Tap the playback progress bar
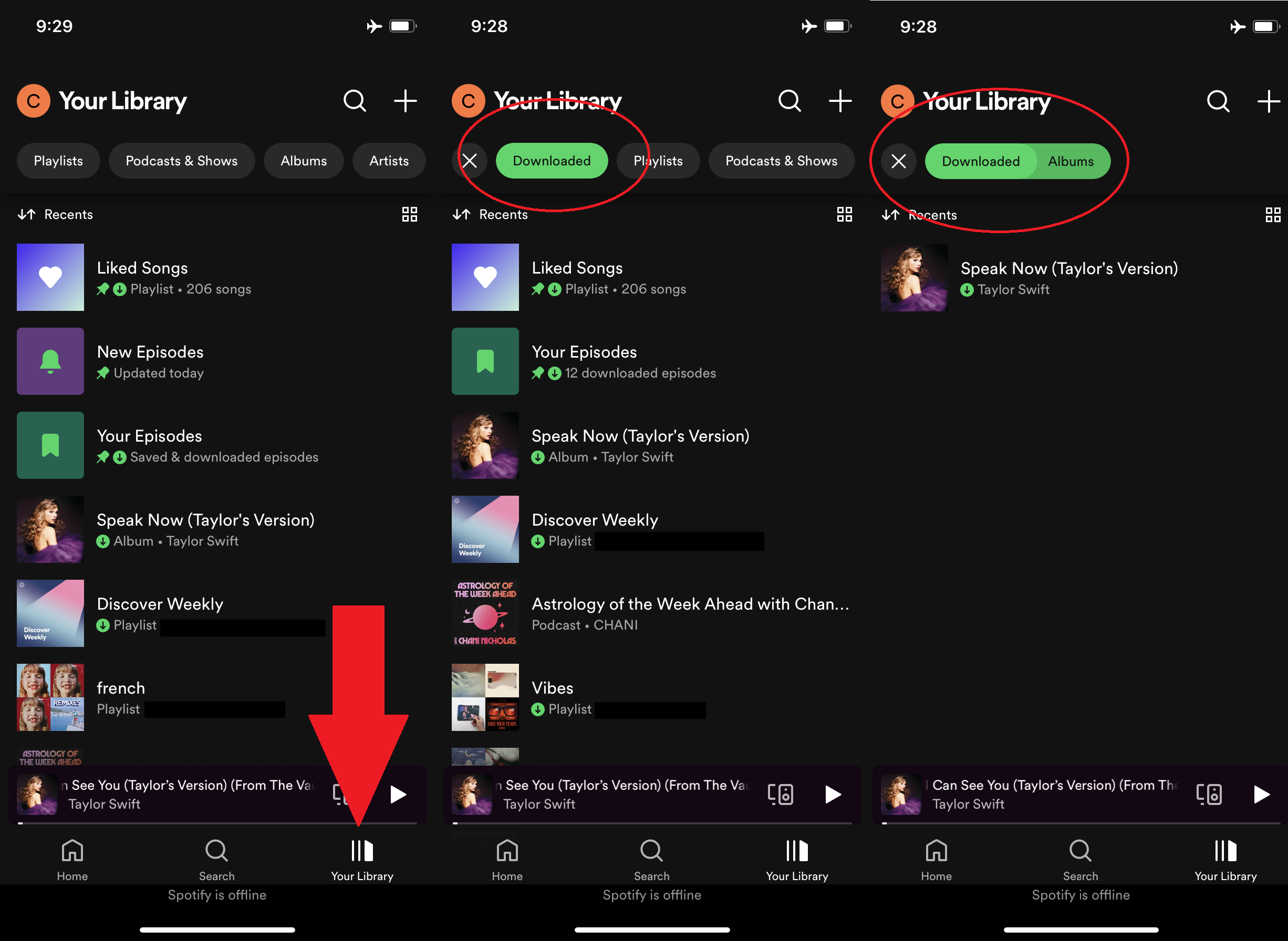 pos(216,822)
